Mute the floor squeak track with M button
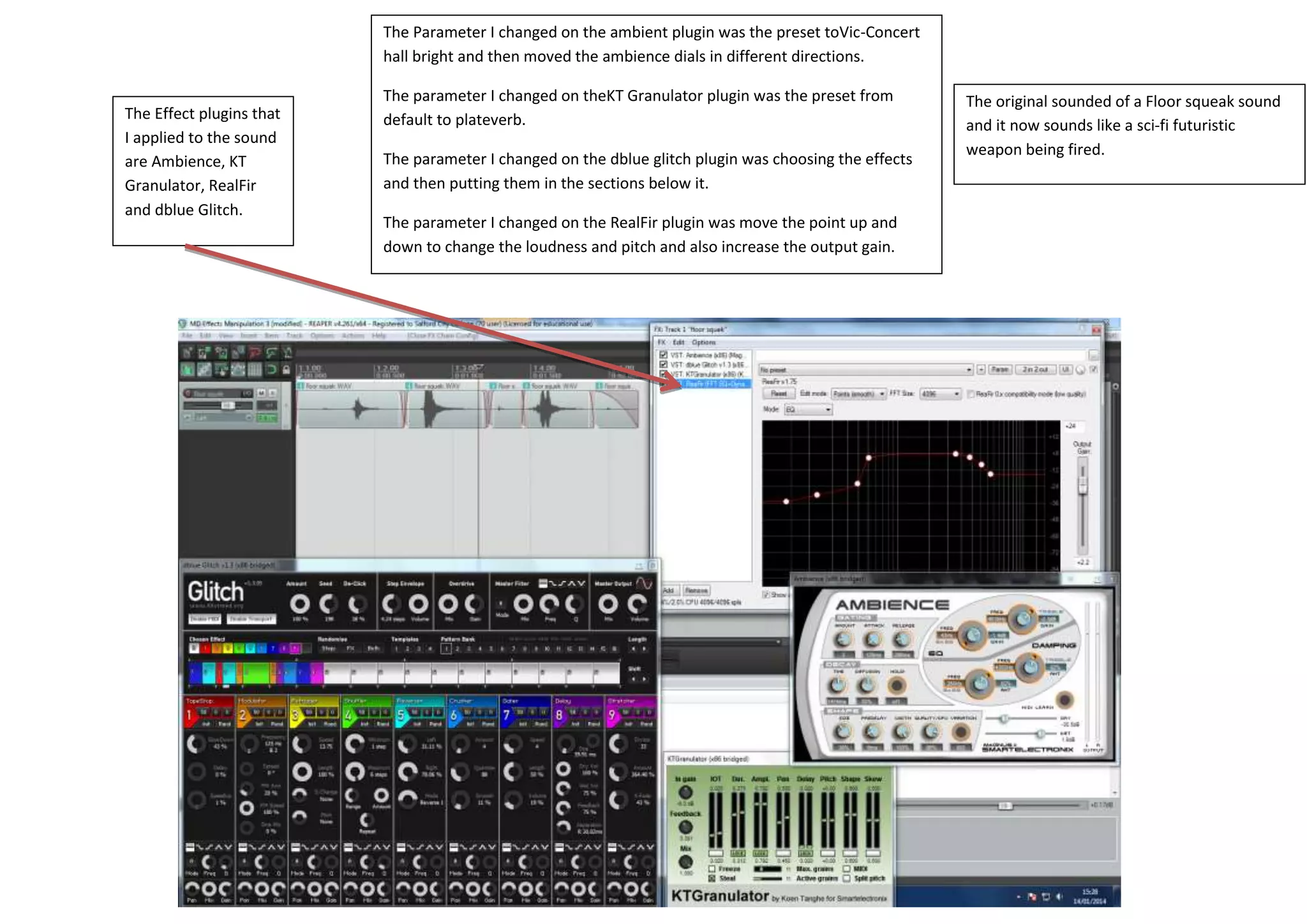The image size is (1307, 924). point(261,393)
